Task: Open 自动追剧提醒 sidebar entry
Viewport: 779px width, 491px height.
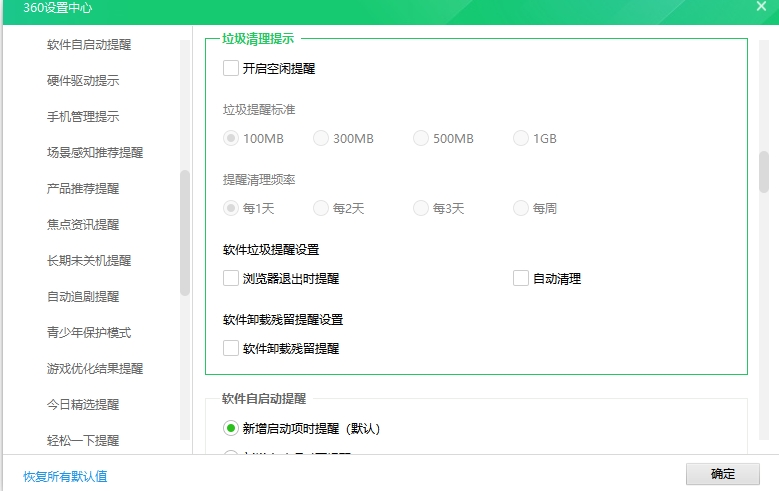Action: tap(83, 297)
